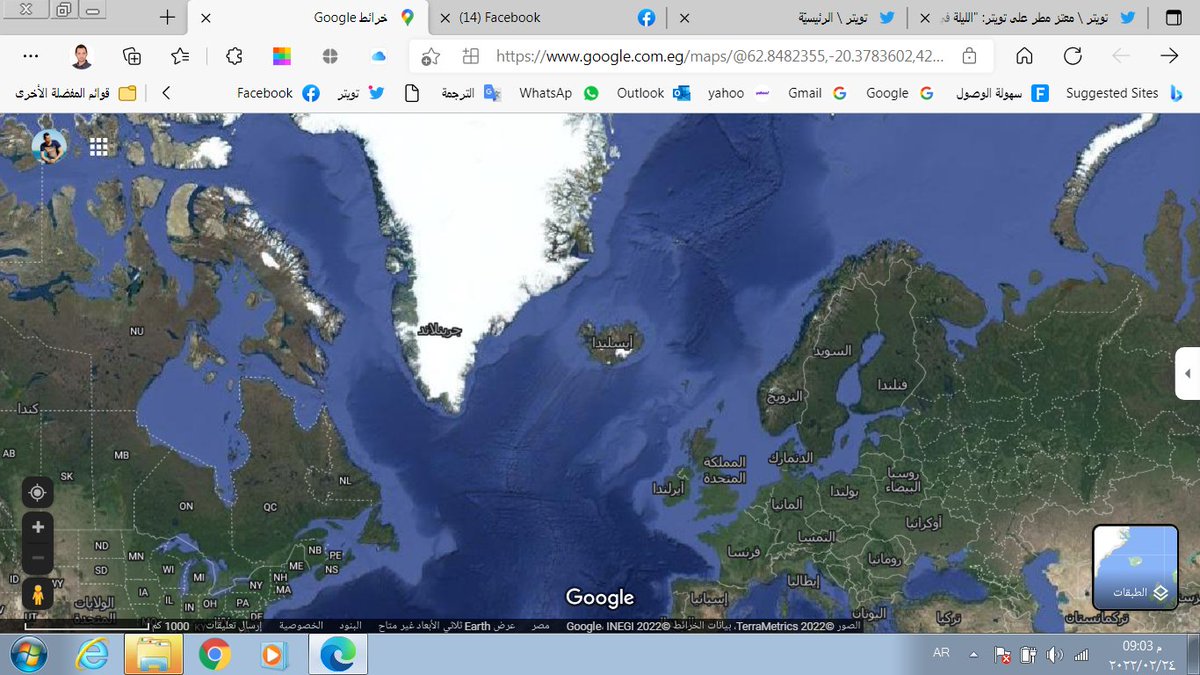Viewport: 1200px width, 675px height.
Task: Open the Gmail bookmark
Action: tap(816, 93)
